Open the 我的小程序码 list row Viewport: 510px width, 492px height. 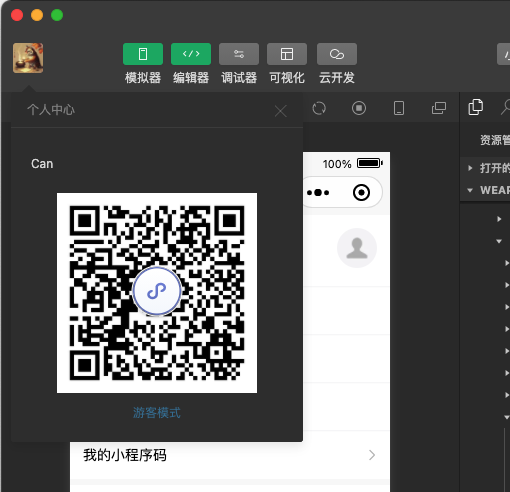pyautogui.click(x=230, y=455)
